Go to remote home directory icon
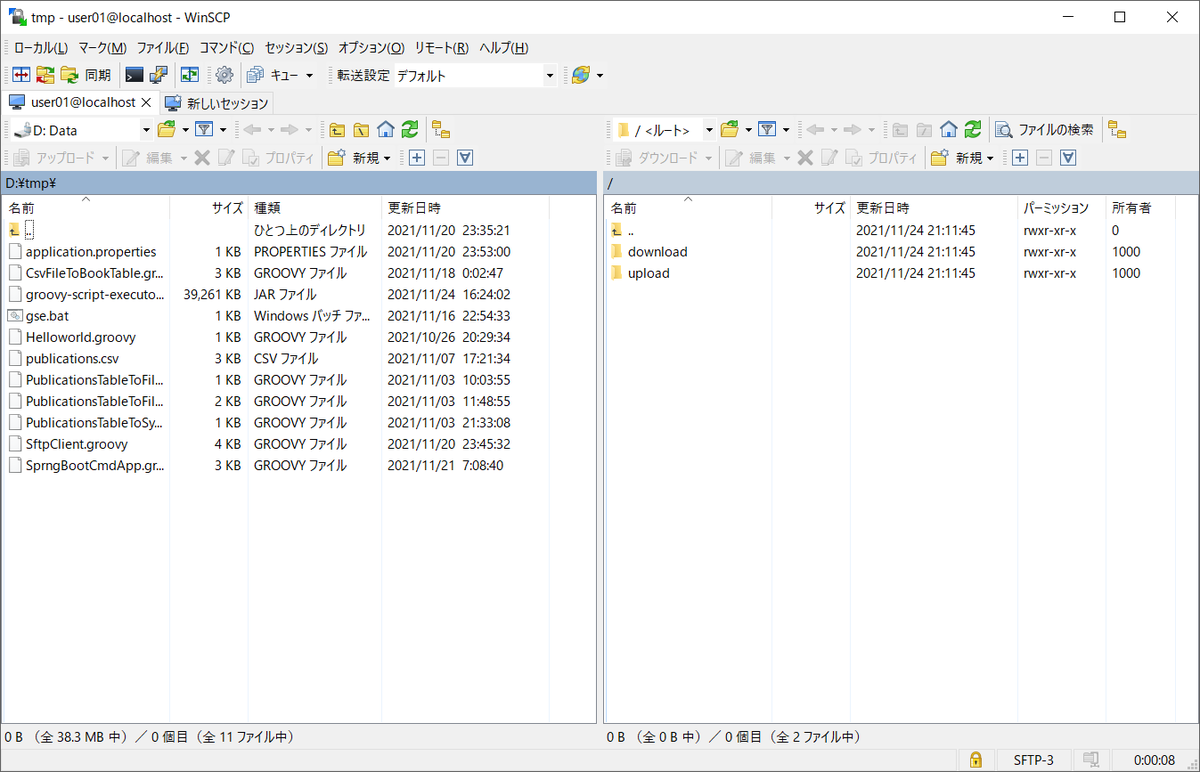 (x=948, y=129)
